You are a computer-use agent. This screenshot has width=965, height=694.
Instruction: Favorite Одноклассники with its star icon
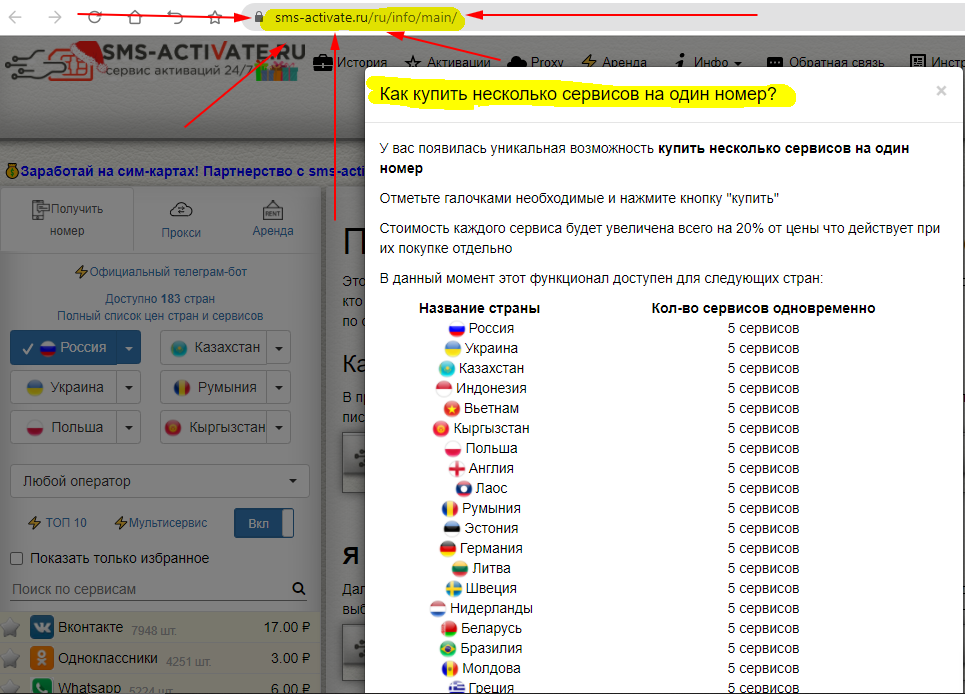[x=10, y=659]
